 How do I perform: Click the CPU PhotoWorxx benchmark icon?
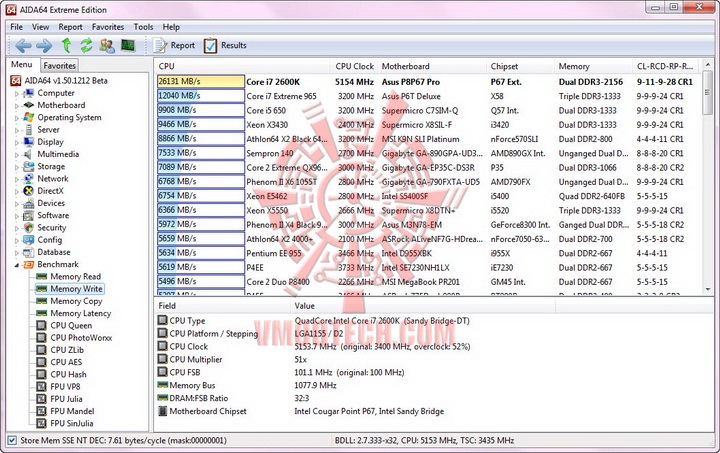[x=41, y=338]
